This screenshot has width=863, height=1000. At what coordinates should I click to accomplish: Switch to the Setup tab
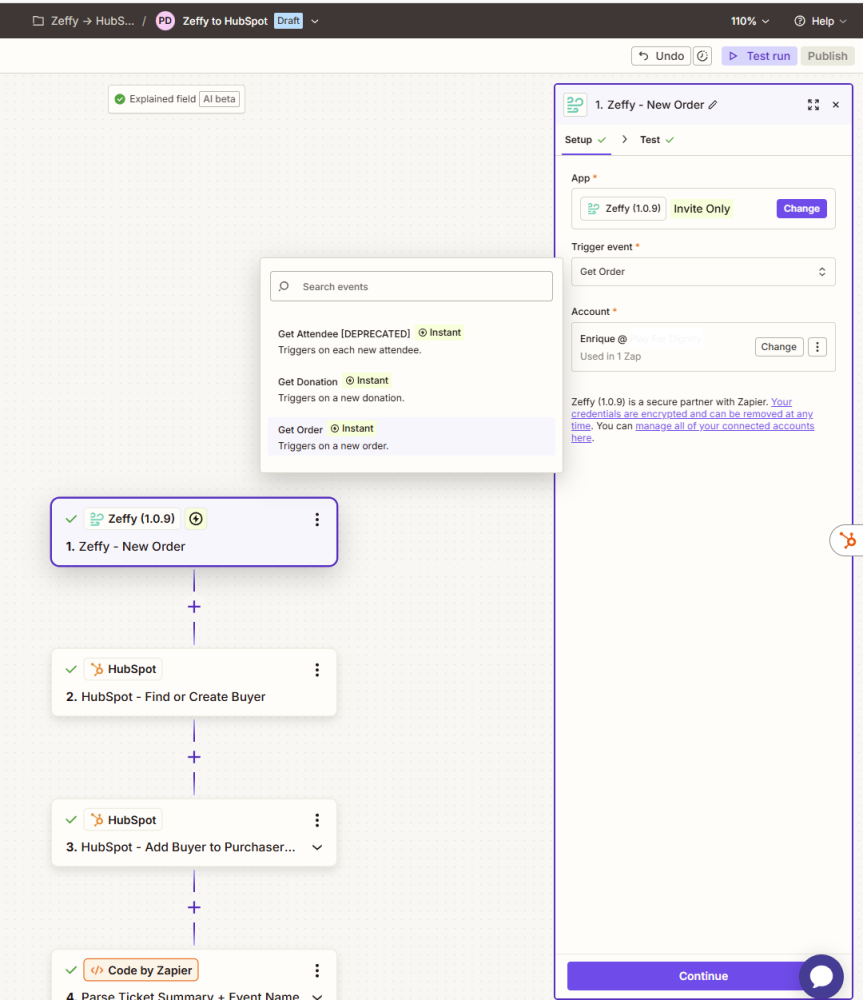pos(586,140)
